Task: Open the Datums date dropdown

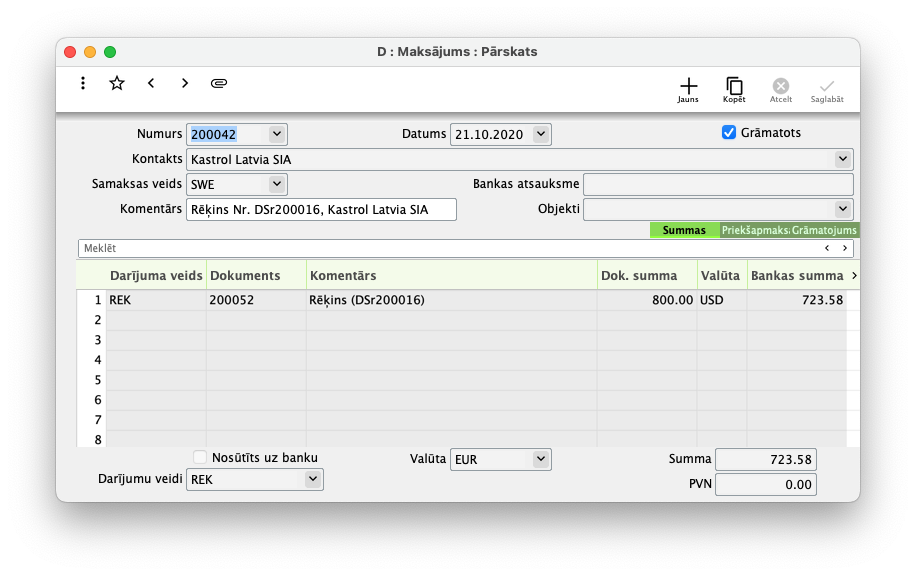Action: click(541, 134)
